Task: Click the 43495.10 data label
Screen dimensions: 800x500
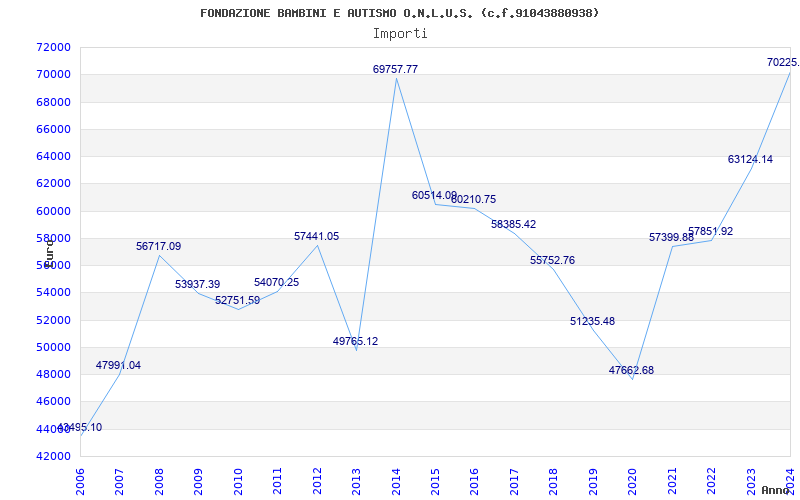Action: (x=80, y=428)
